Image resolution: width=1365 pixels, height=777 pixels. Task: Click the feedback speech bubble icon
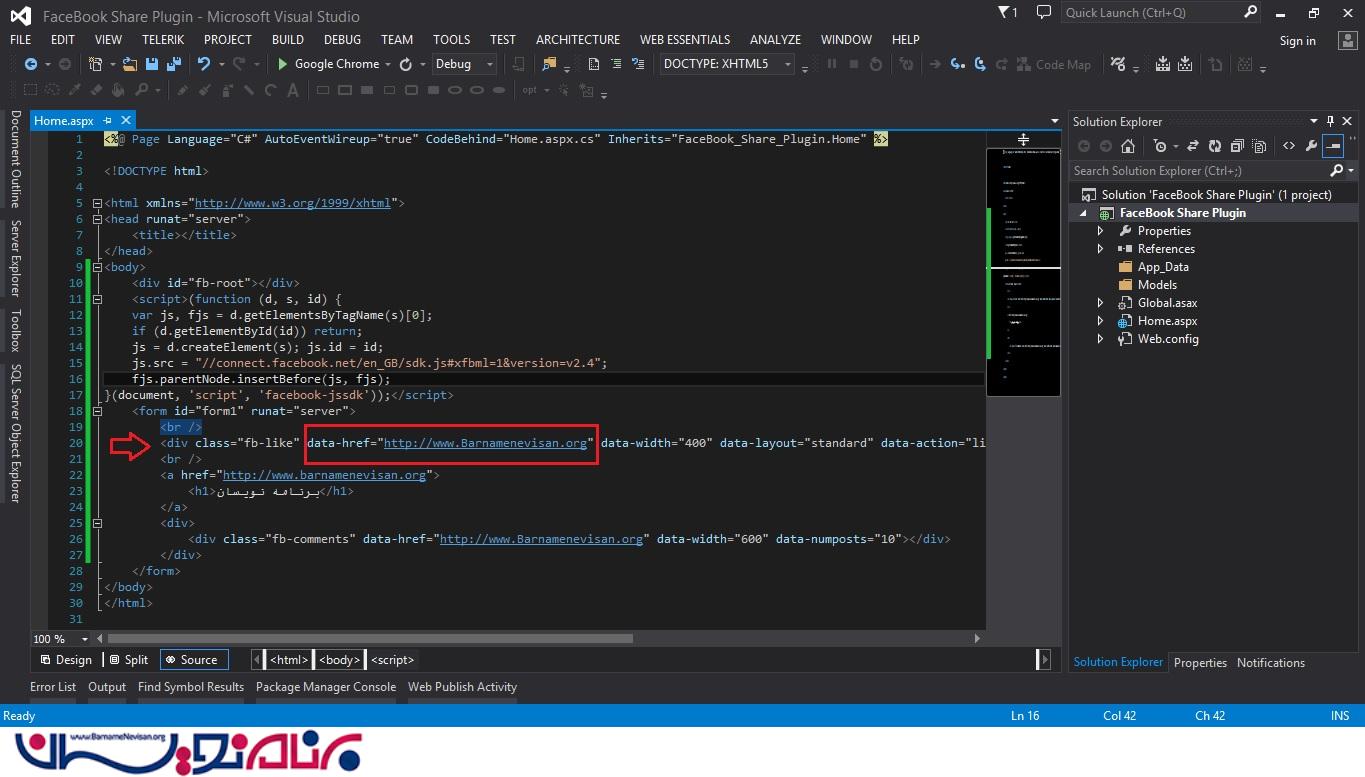tap(1044, 13)
